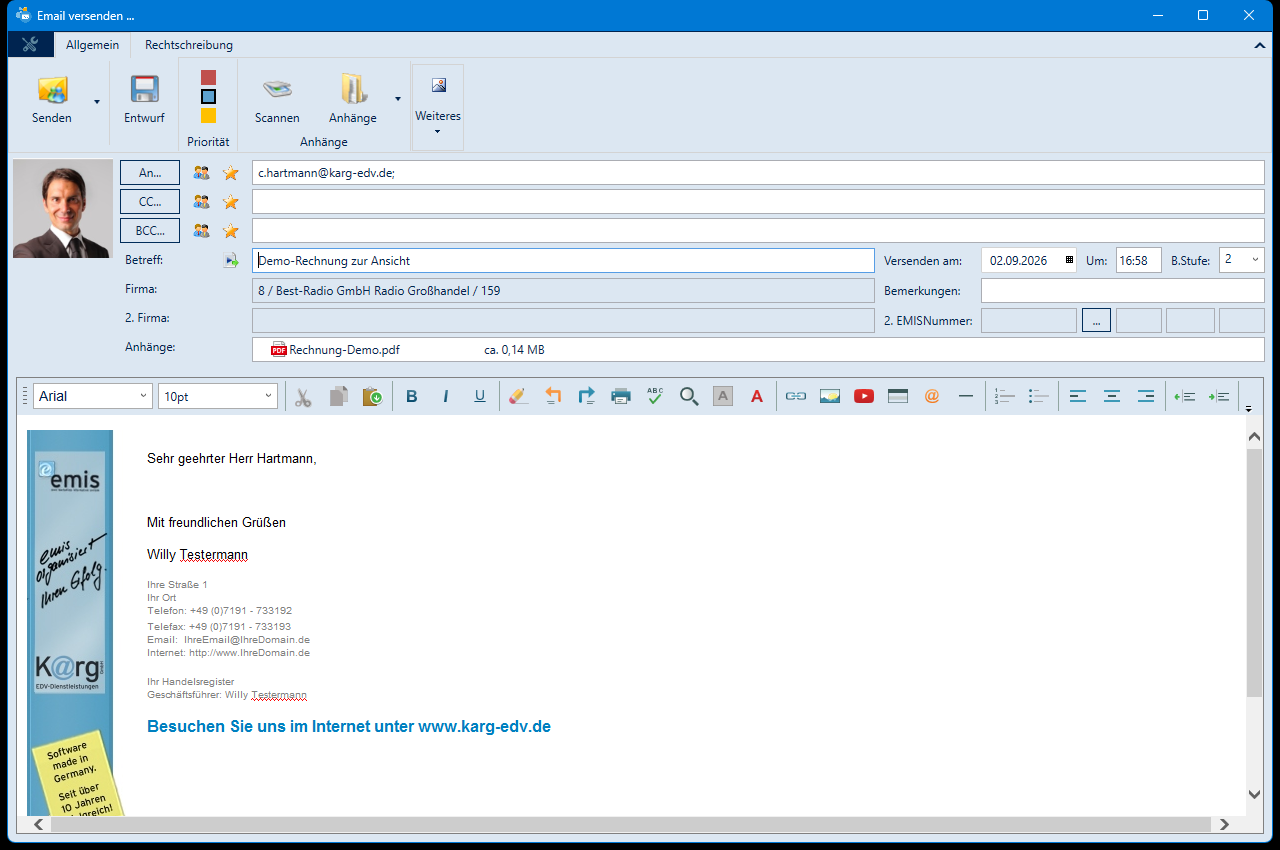Insert hyperlink with the chain icon

coord(796,396)
